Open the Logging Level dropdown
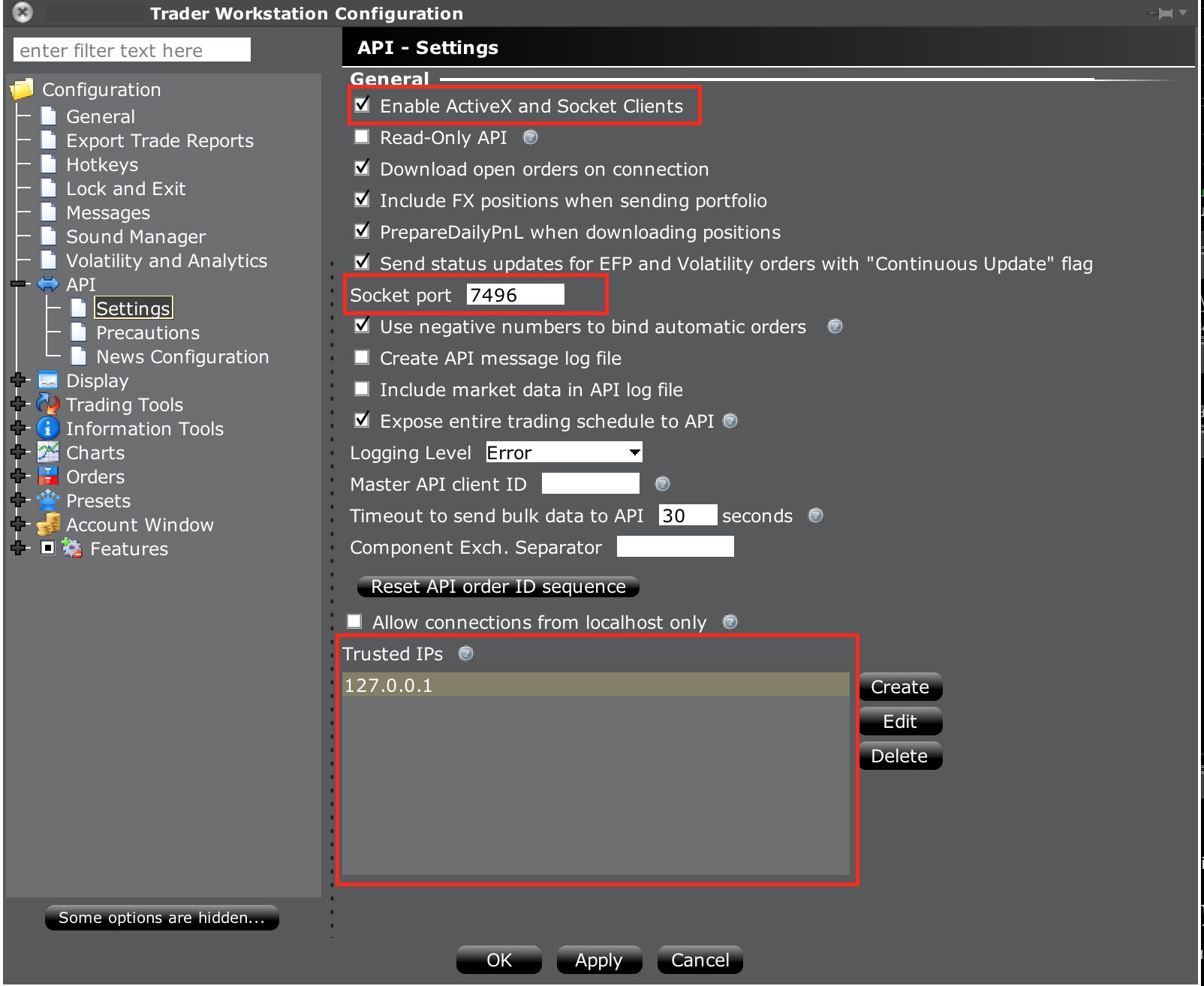Image resolution: width=1204 pixels, height=986 pixels. 564,452
